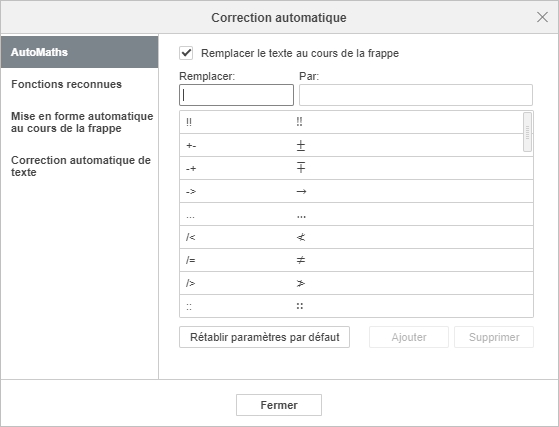Screen dimensions: 559x427
Task: Select the -> arrow replacement row
Action: pyautogui.click(x=357, y=191)
